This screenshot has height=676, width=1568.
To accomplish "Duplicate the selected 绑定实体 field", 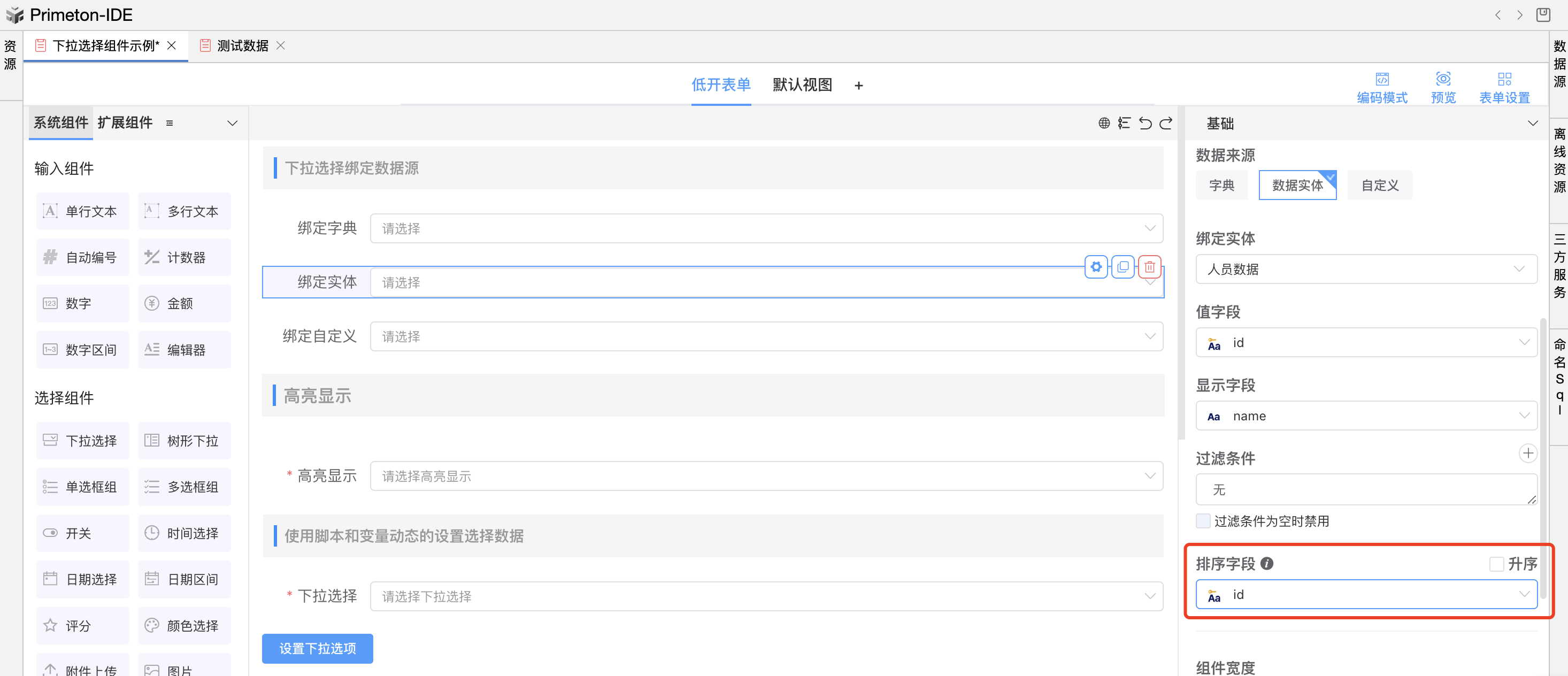I will tap(1123, 266).
